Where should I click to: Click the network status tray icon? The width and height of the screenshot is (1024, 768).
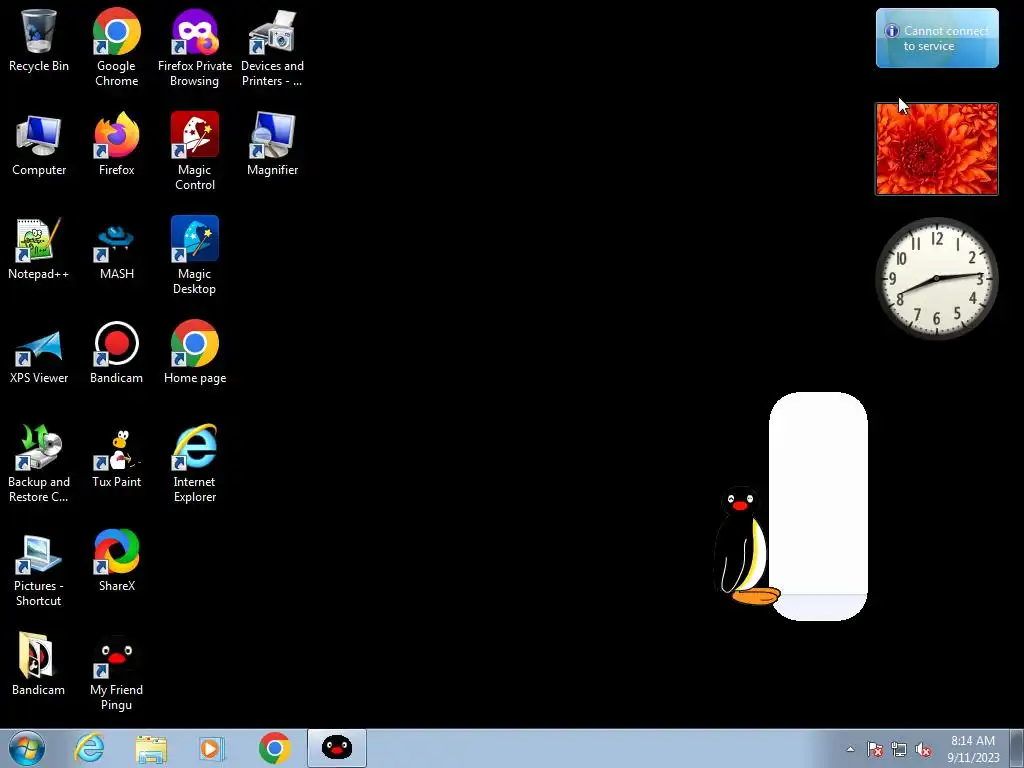point(899,749)
